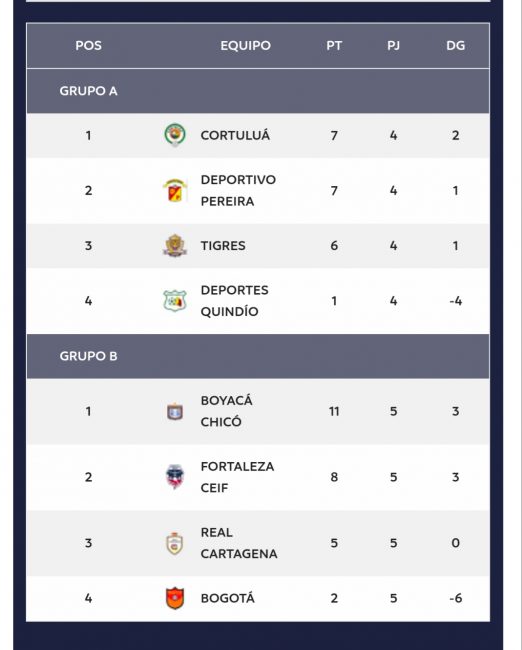This screenshot has height=650, width=522.
Task: Select the Bogotá team name
Action: [228, 598]
